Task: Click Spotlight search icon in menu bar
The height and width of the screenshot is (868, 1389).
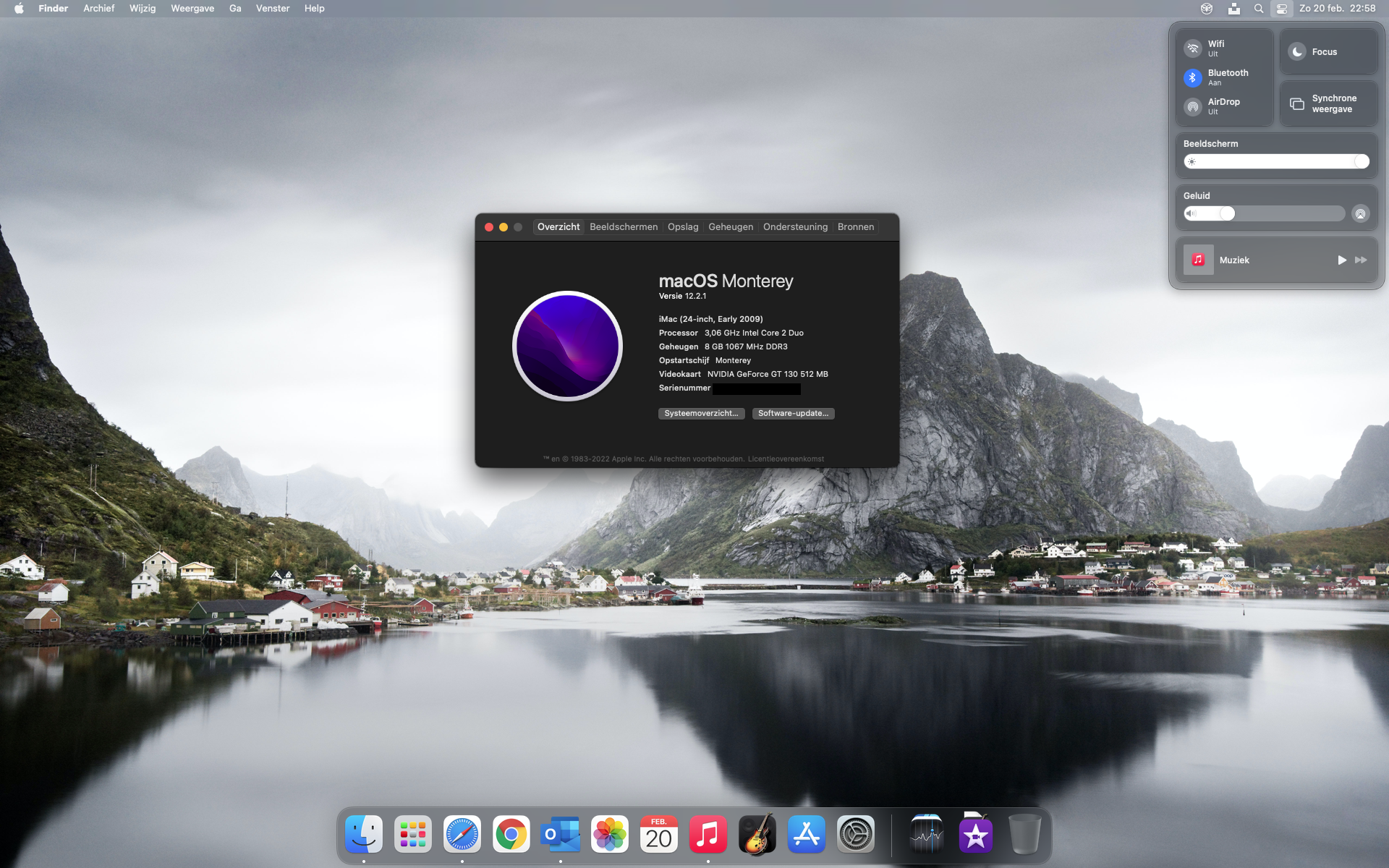Action: coord(1259,9)
